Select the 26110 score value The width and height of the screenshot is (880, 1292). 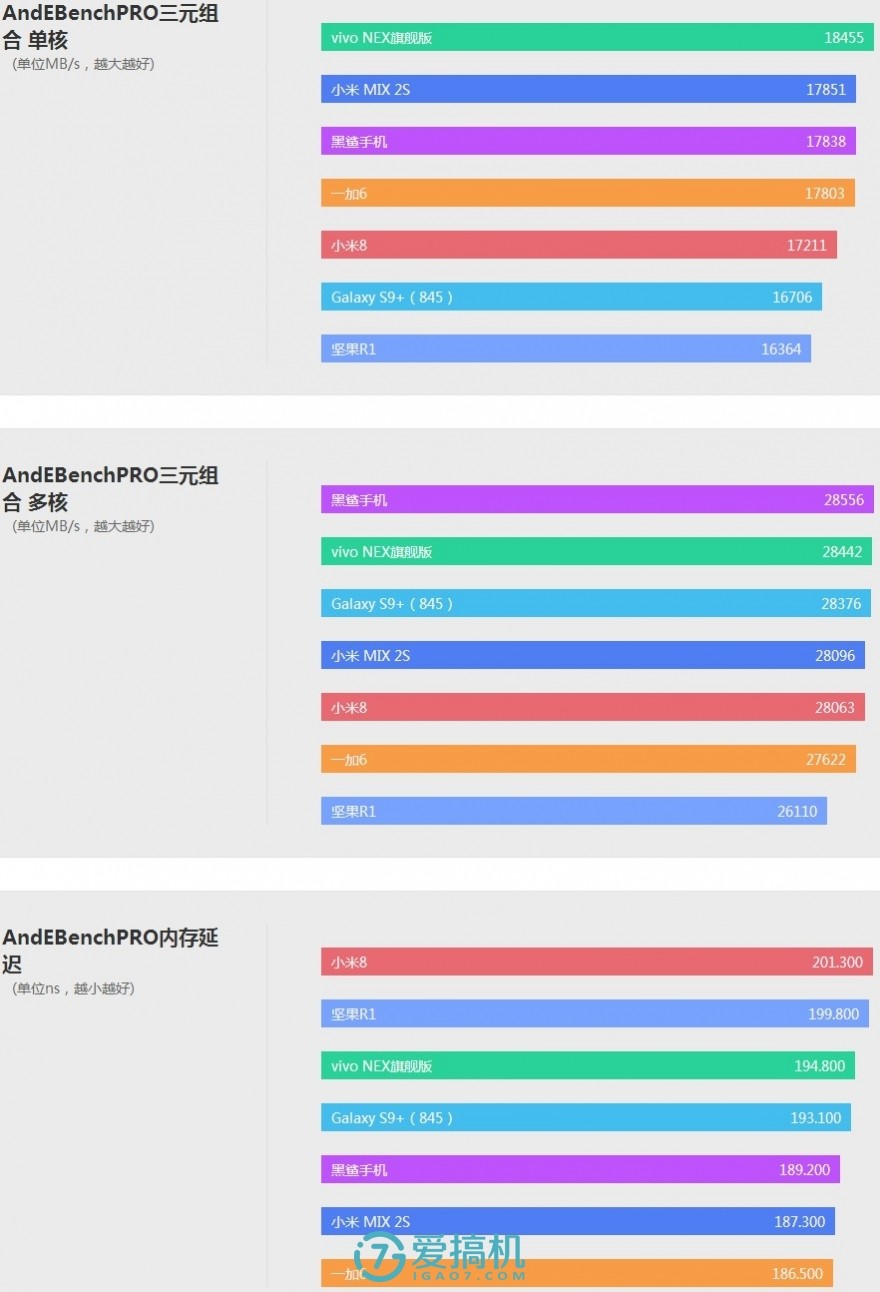point(797,812)
